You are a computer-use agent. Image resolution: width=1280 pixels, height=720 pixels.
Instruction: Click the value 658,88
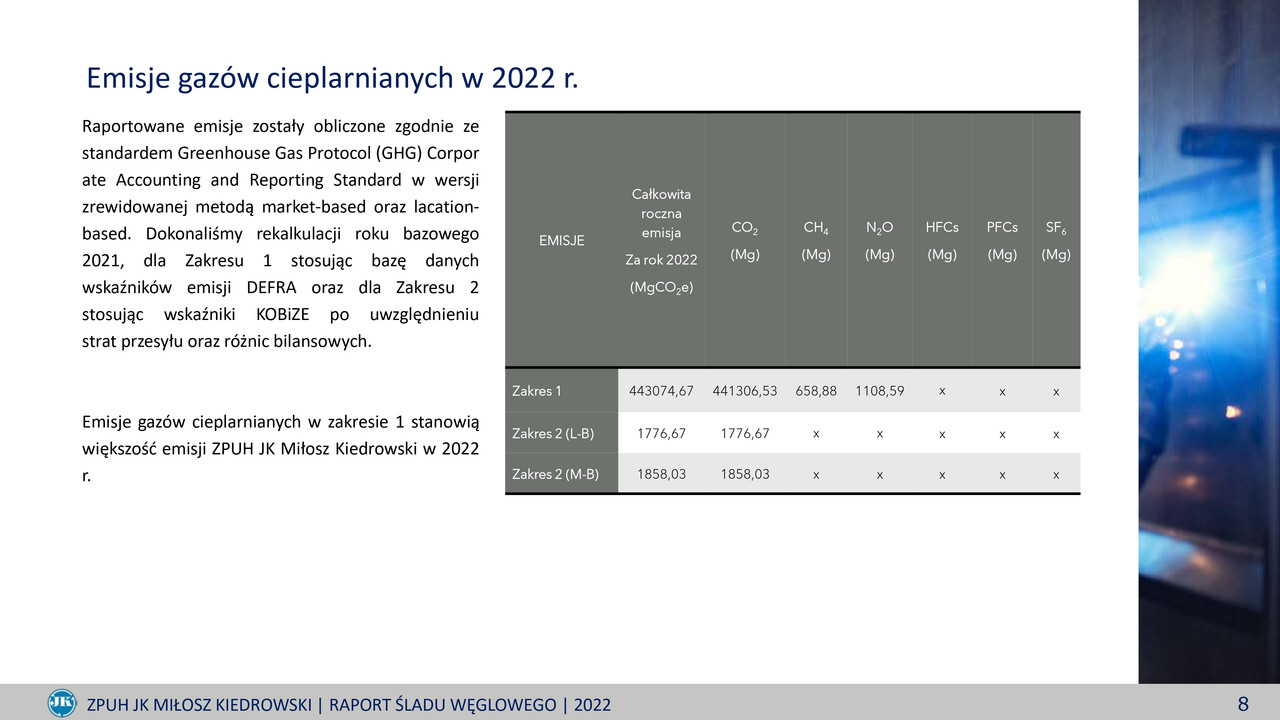click(x=816, y=391)
